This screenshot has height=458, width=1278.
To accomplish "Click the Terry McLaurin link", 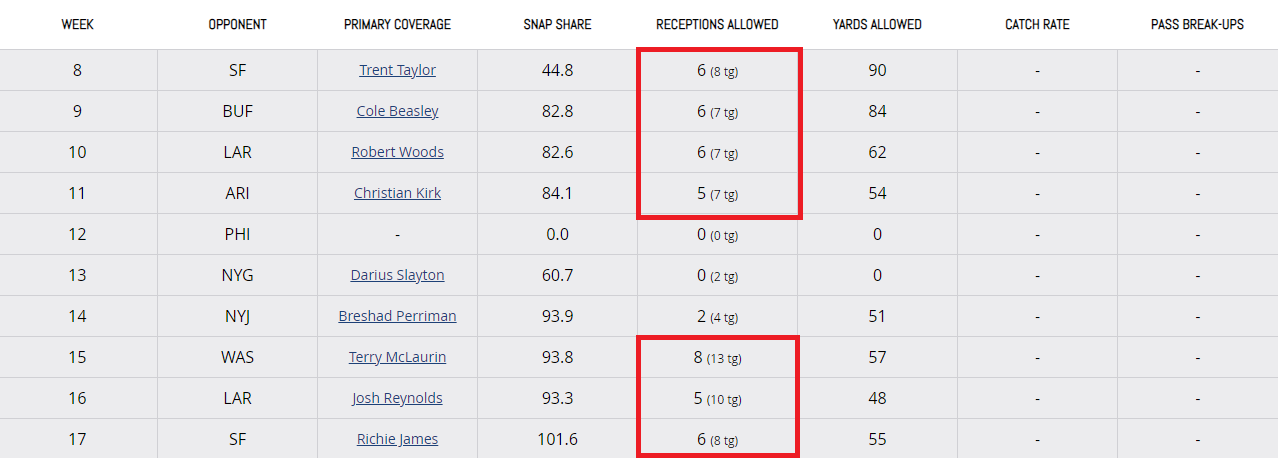I will (x=397, y=357).
